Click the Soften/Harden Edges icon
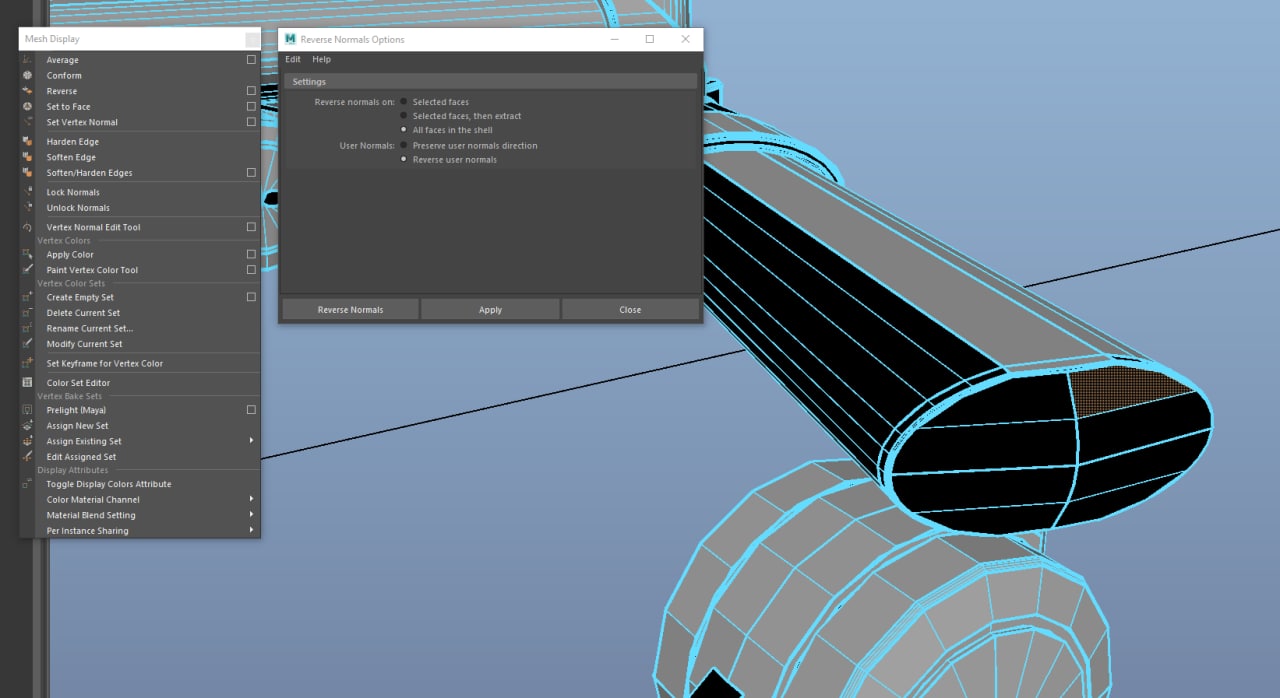The width and height of the screenshot is (1280, 698). point(27,173)
